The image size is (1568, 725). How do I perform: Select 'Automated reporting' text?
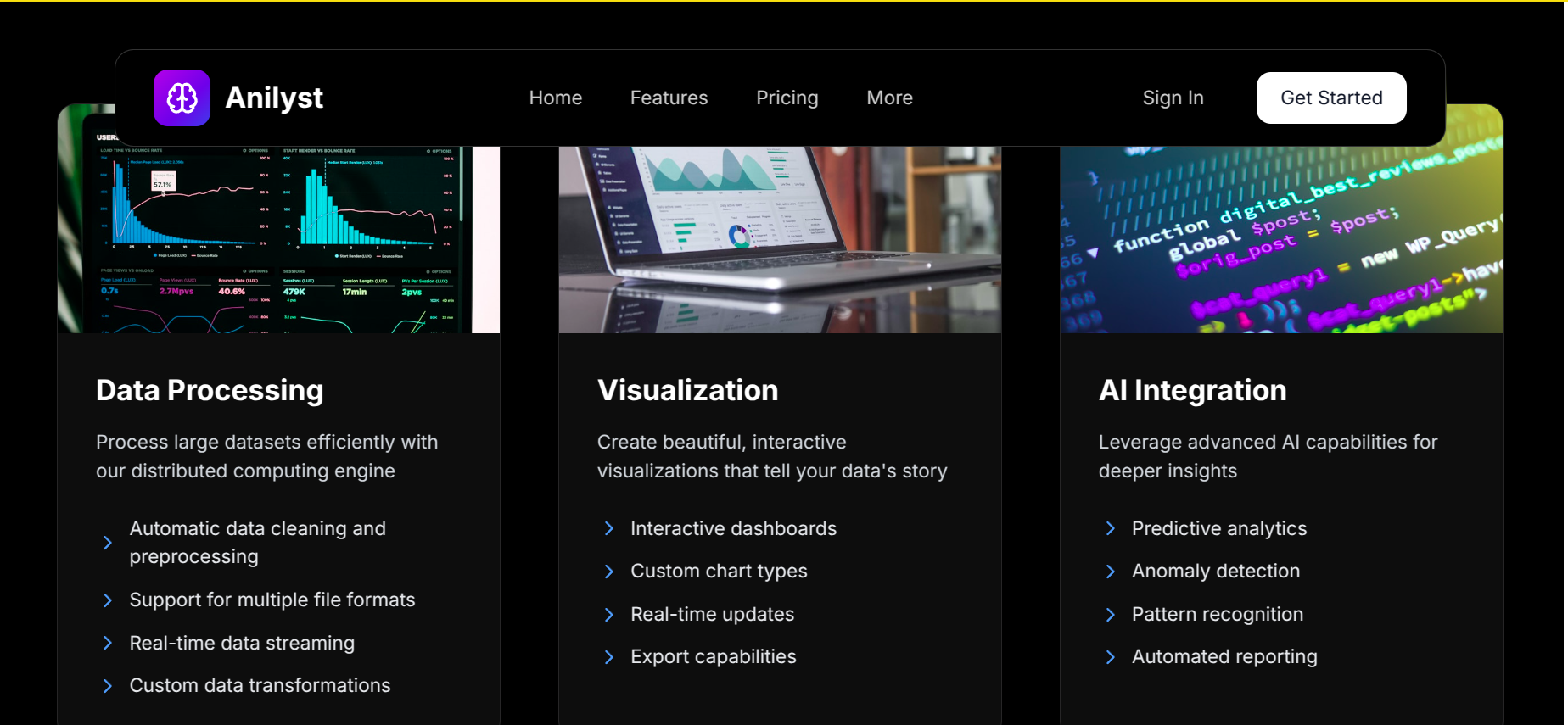[x=1224, y=657]
